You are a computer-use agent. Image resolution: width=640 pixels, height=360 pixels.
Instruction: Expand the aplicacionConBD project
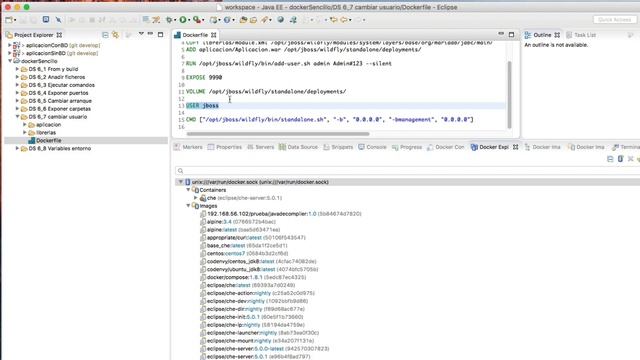click(9, 45)
